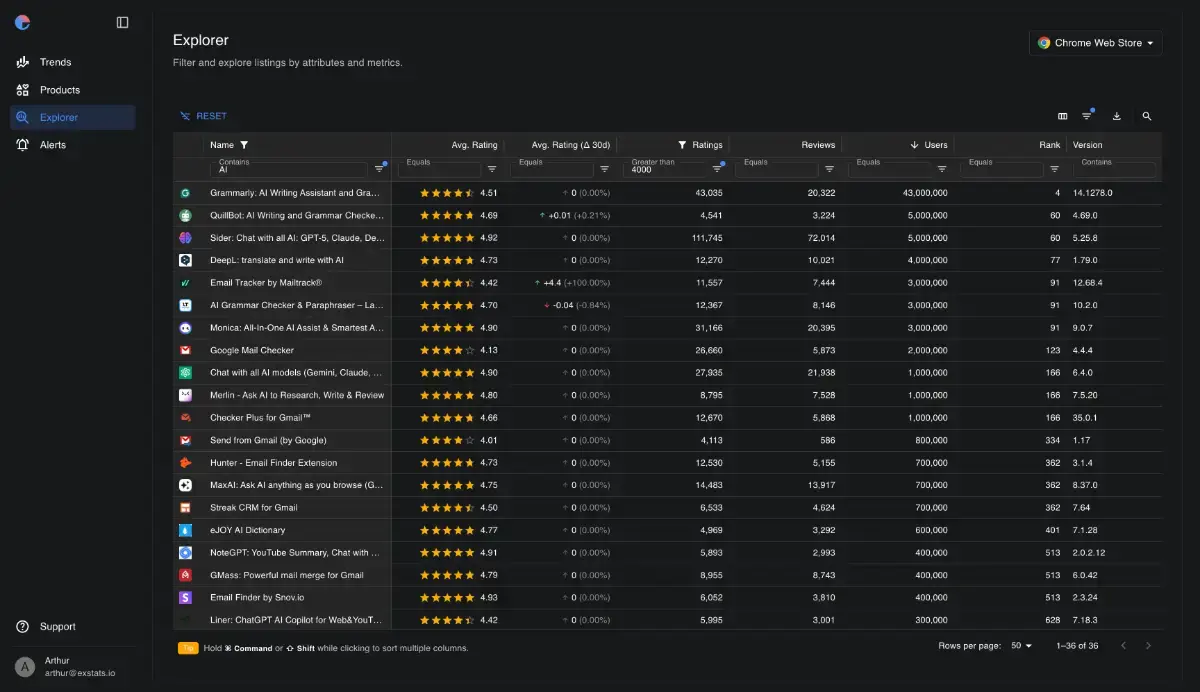Click the Grammarly extension icon

coord(185,193)
